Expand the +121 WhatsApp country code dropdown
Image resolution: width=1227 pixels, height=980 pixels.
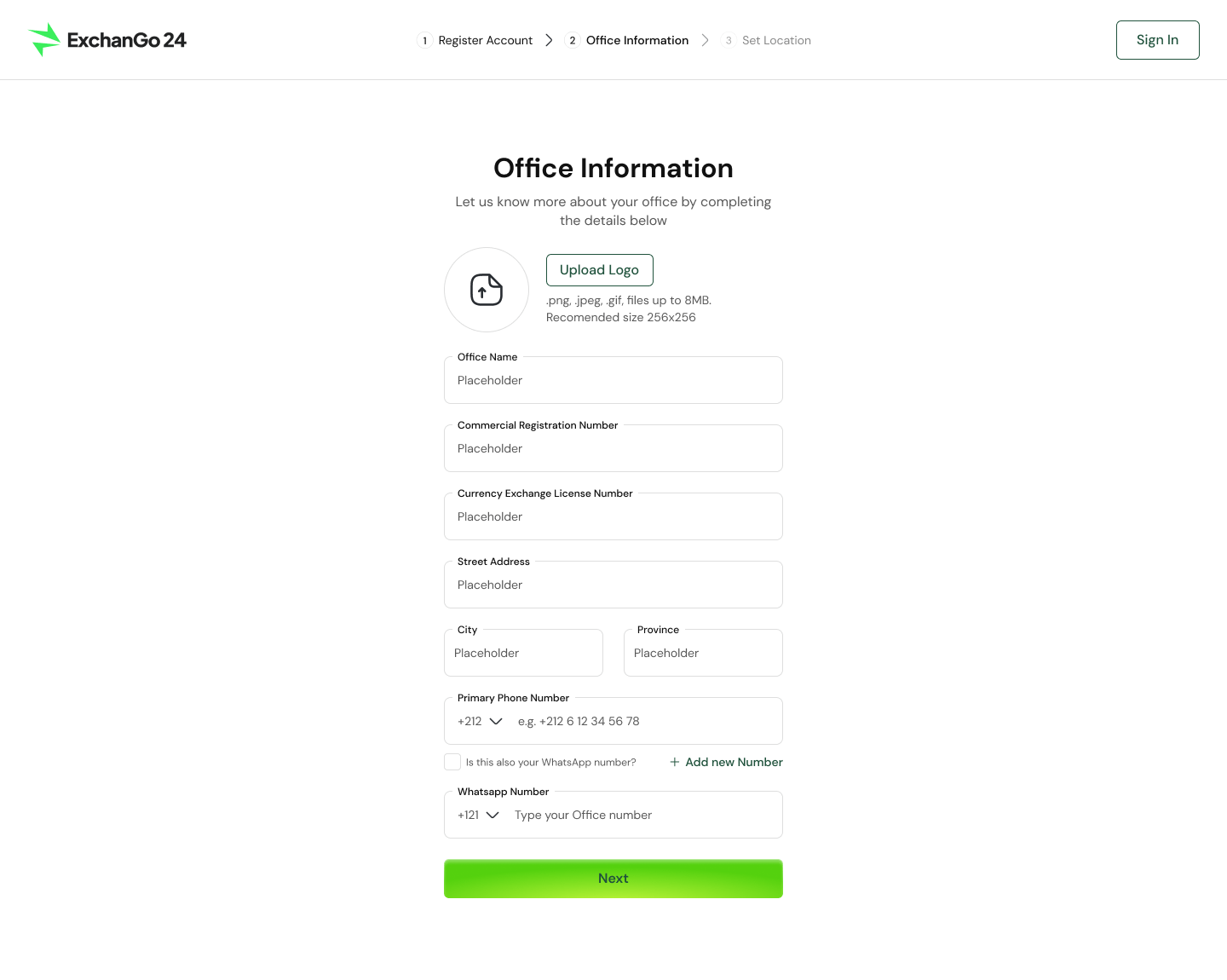tap(478, 815)
